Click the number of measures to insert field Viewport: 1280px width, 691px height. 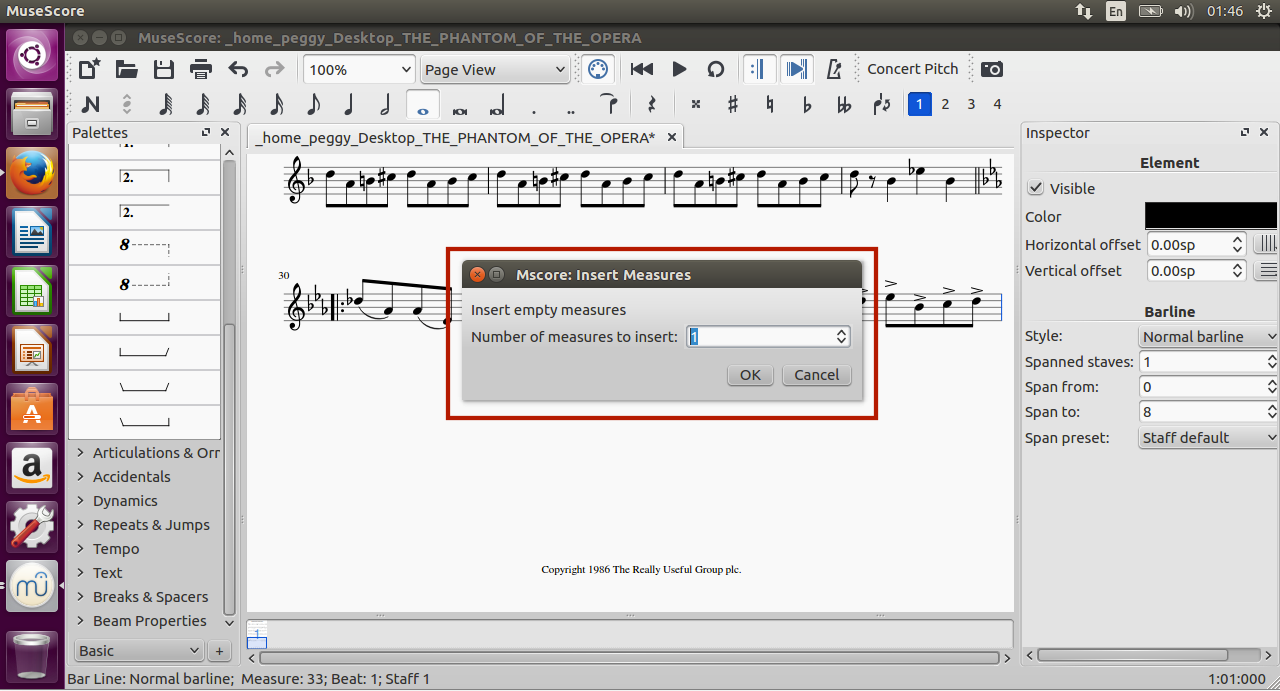(x=768, y=337)
